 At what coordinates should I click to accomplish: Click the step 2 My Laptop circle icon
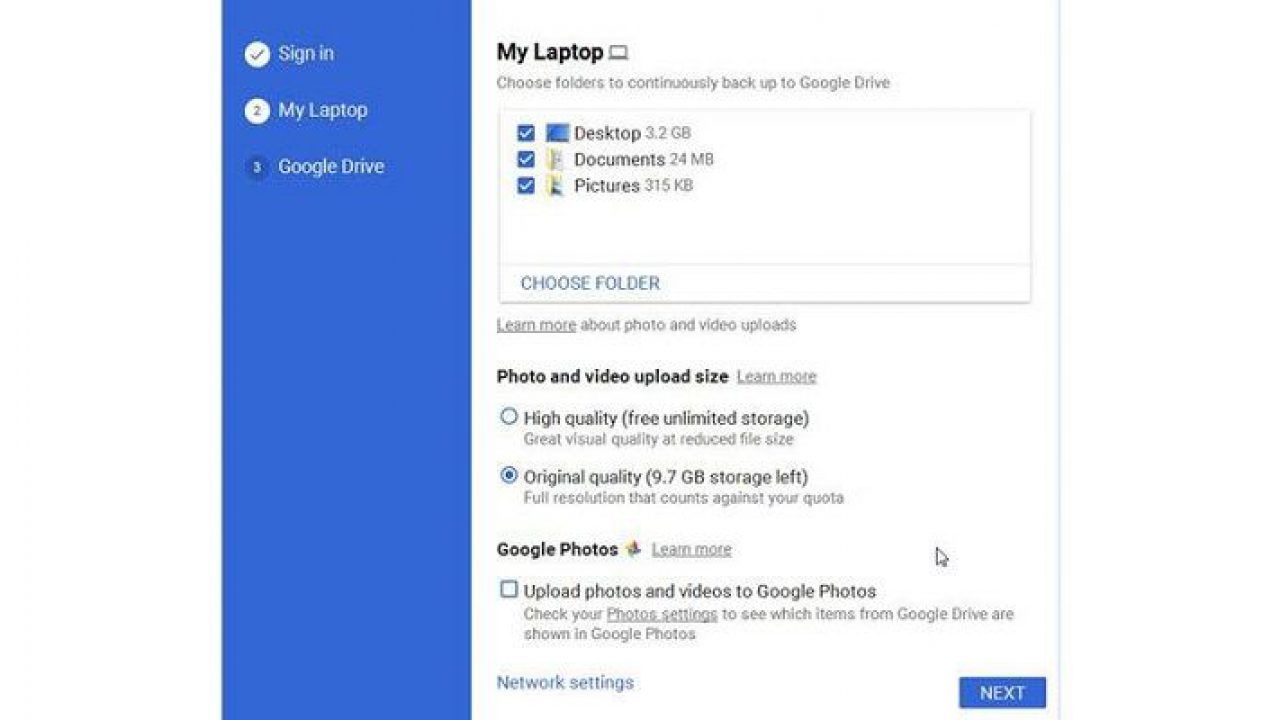pos(257,111)
